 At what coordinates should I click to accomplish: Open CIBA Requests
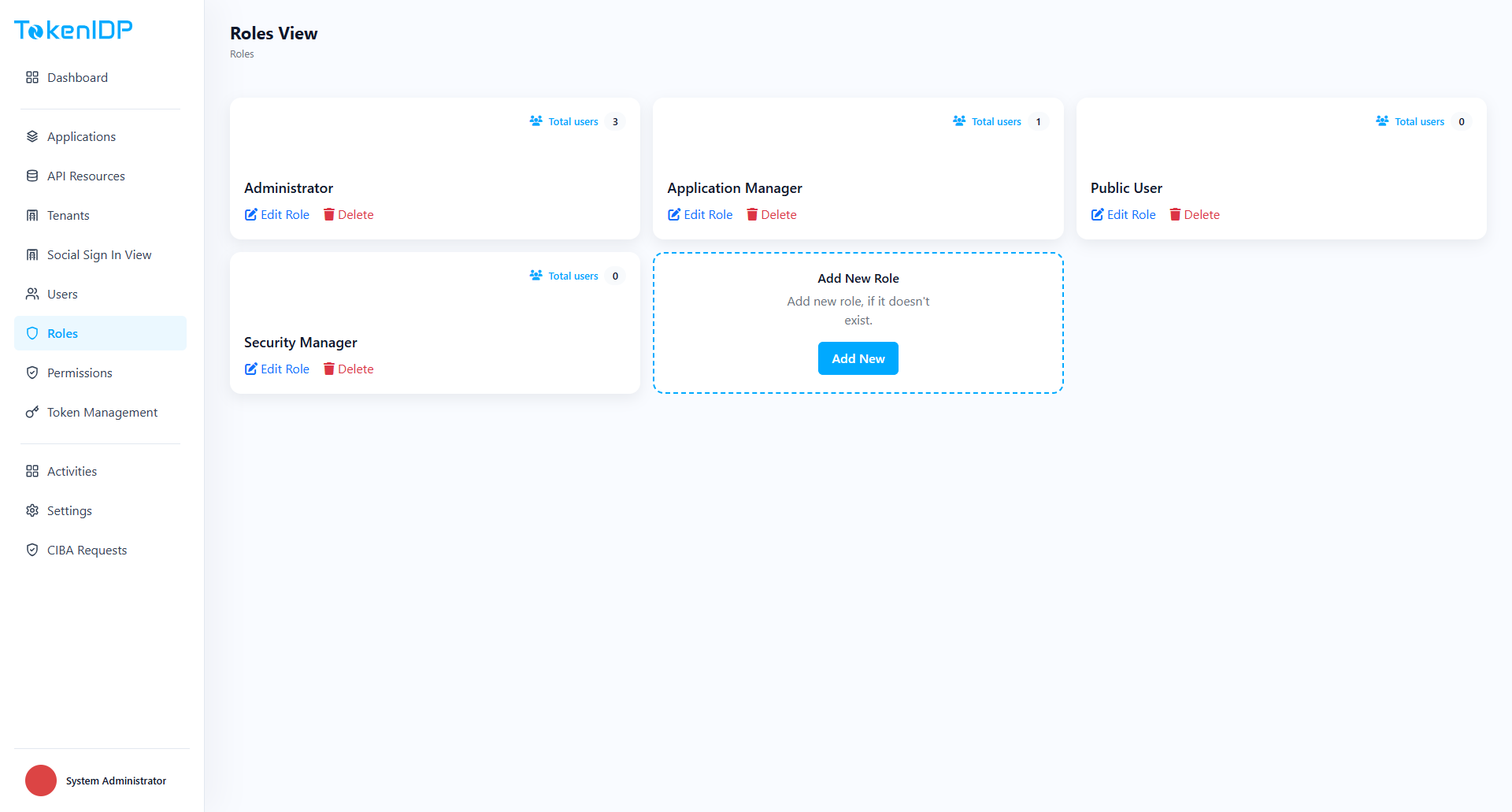click(x=100, y=550)
